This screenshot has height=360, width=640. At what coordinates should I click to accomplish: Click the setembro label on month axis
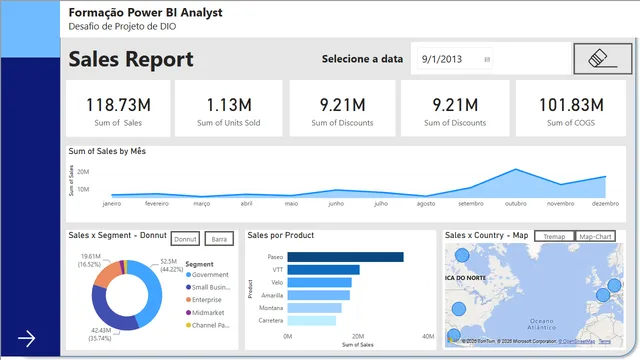471,203
